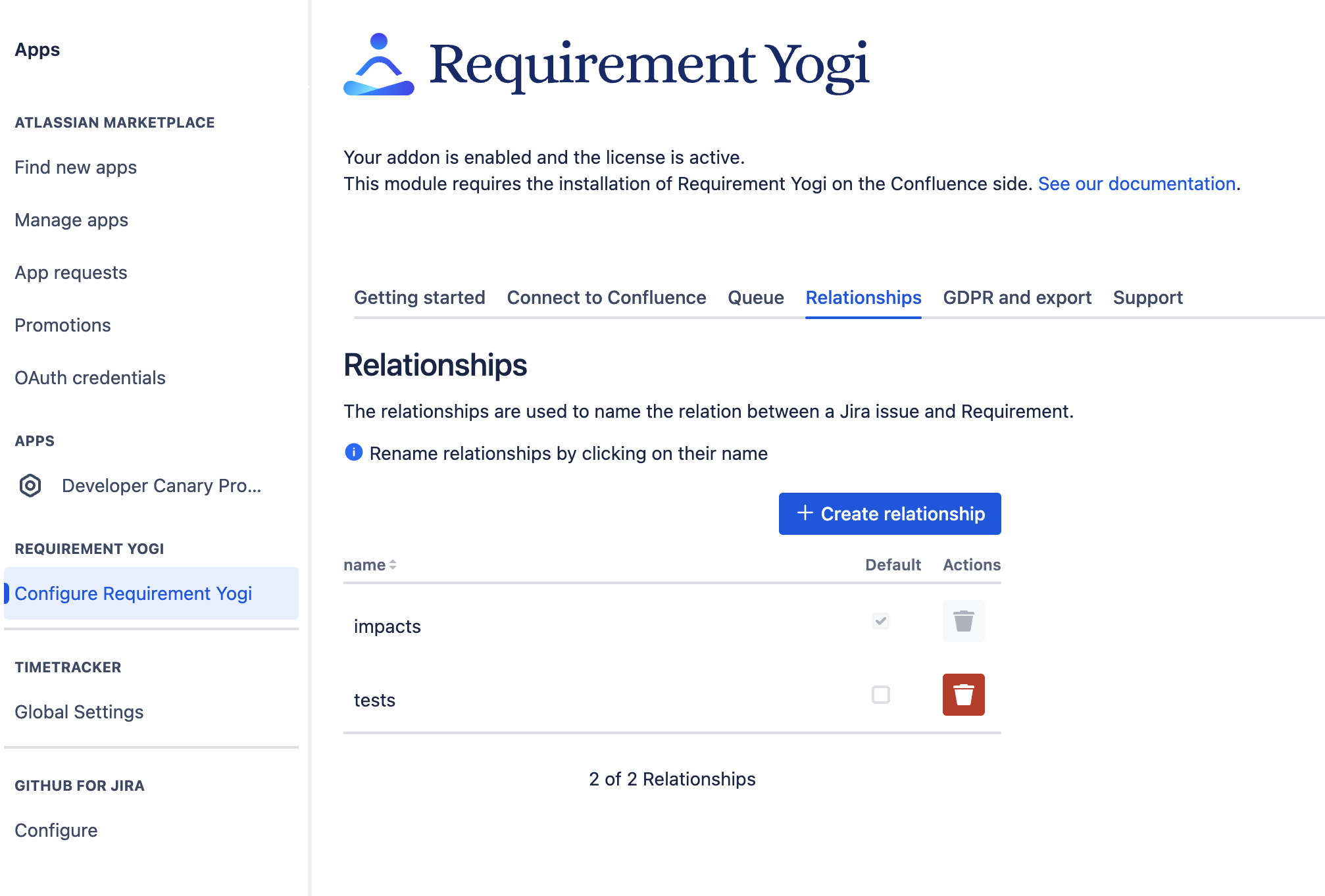
Task: Click the greyed trash icon for impacts
Action: tap(963, 621)
